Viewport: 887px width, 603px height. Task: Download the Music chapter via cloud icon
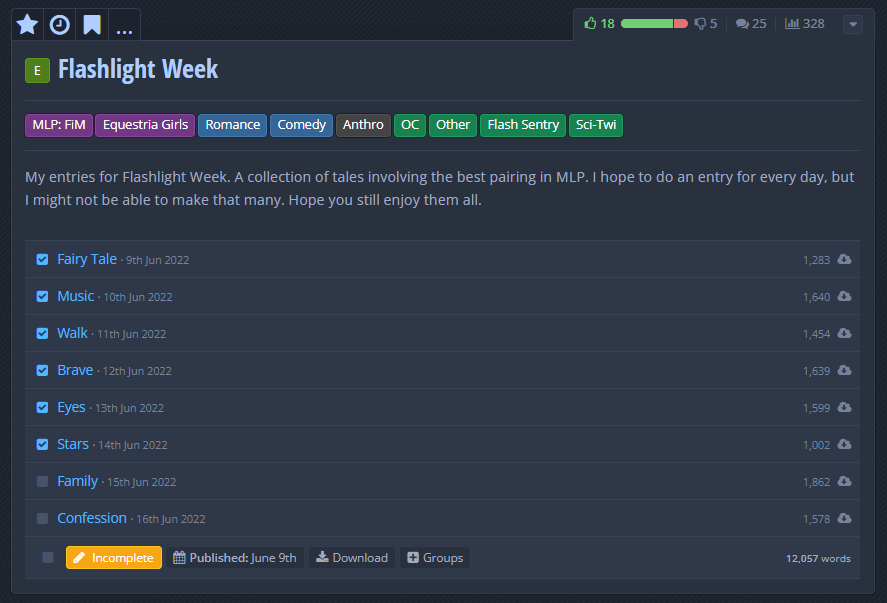point(845,296)
